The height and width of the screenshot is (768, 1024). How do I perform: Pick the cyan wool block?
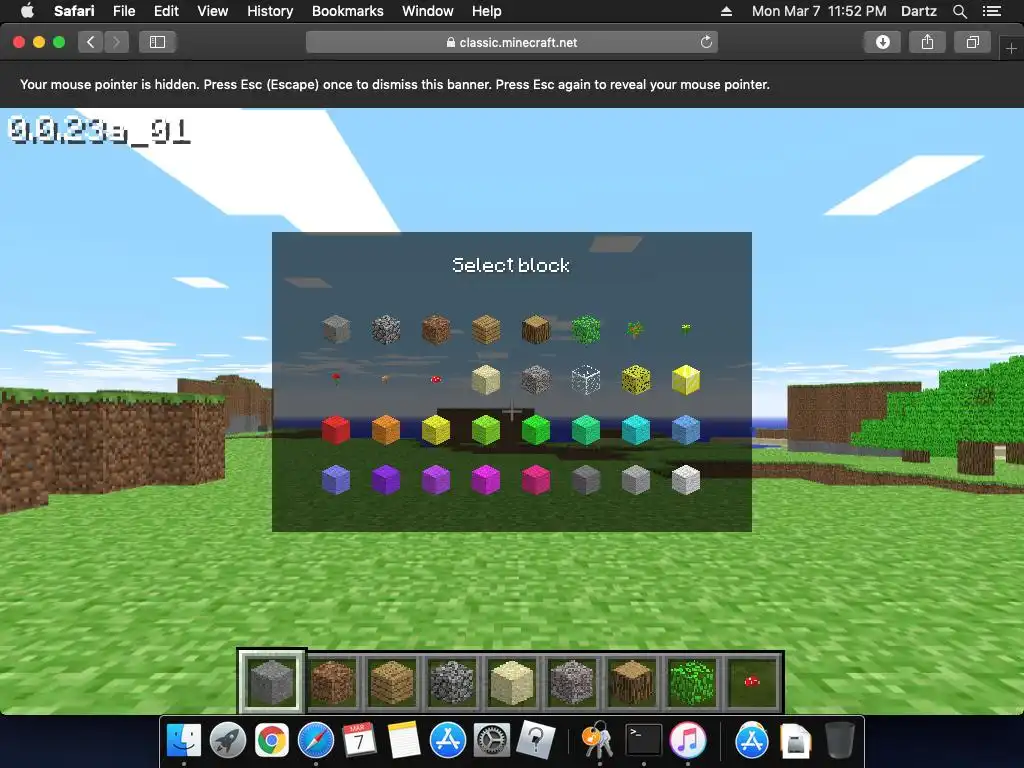pyautogui.click(x=636, y=430)
